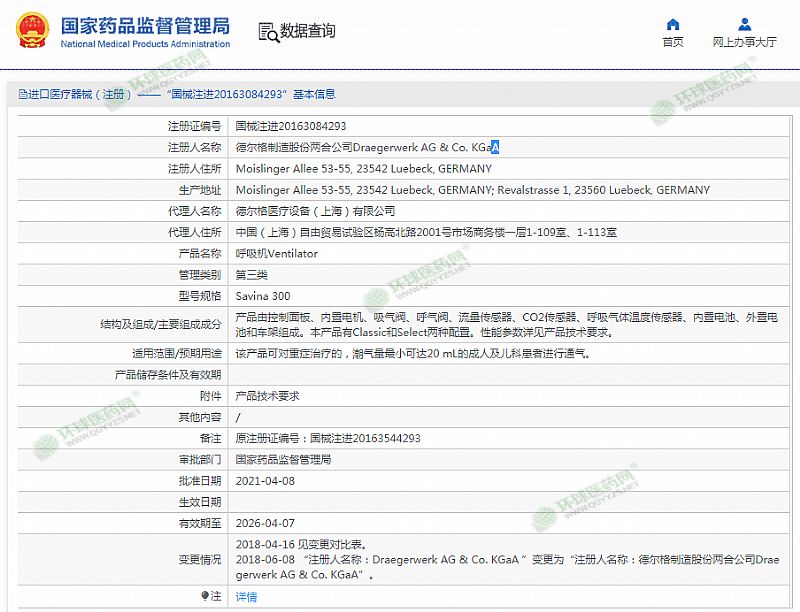800x612 pixels.
Task: Click the expiry date 2026-04-07
Action: click(x=265, y=523)
